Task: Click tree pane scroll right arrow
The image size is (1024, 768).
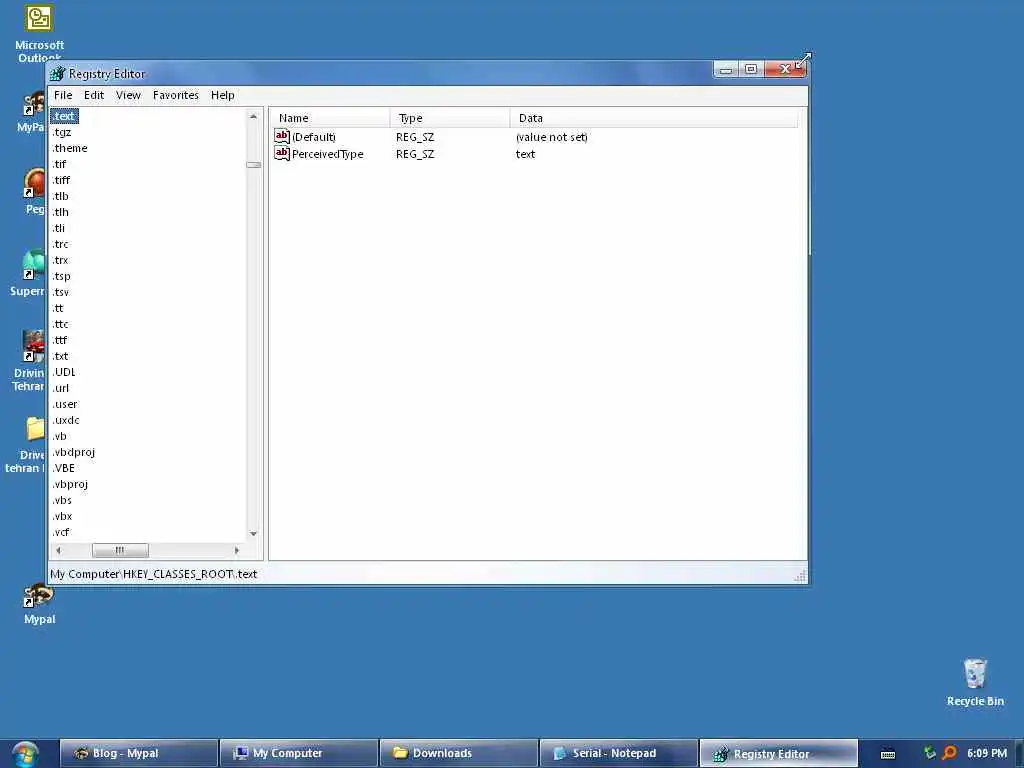Action: pyautogui.click(x=236, y=551)
